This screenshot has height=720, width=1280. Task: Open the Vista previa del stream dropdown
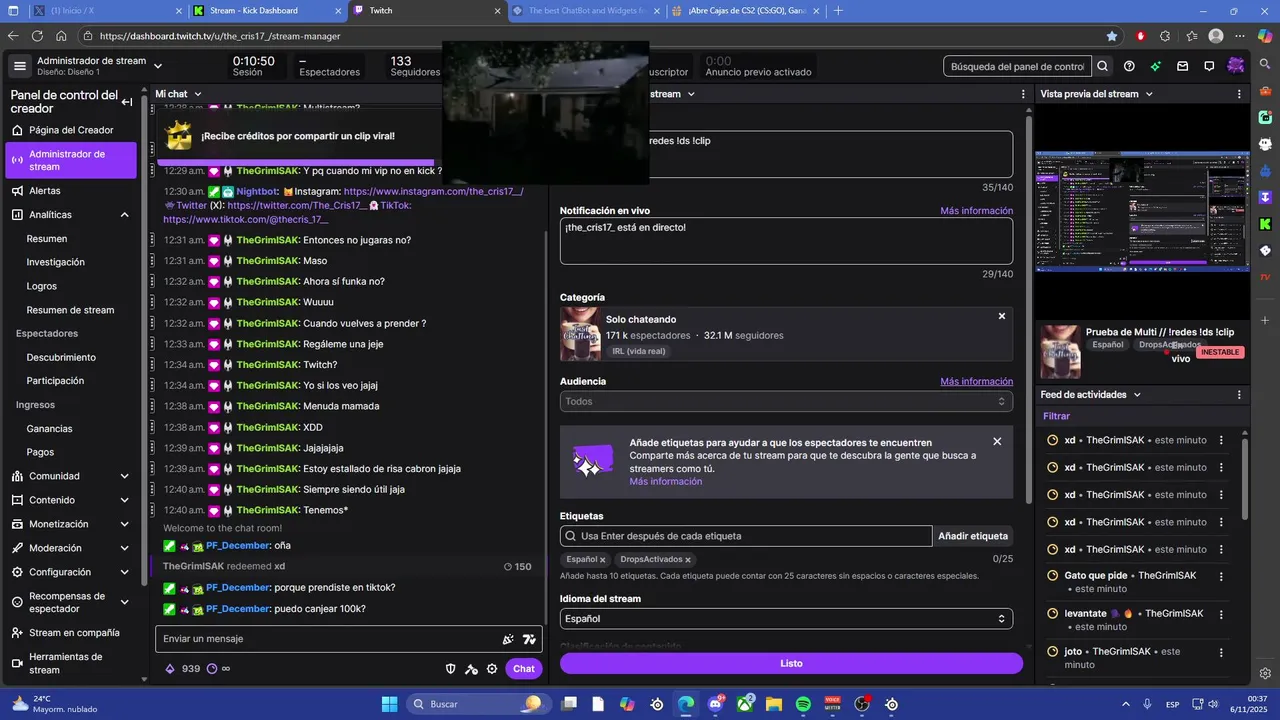pyautogui.click(x=1149, y=94)
